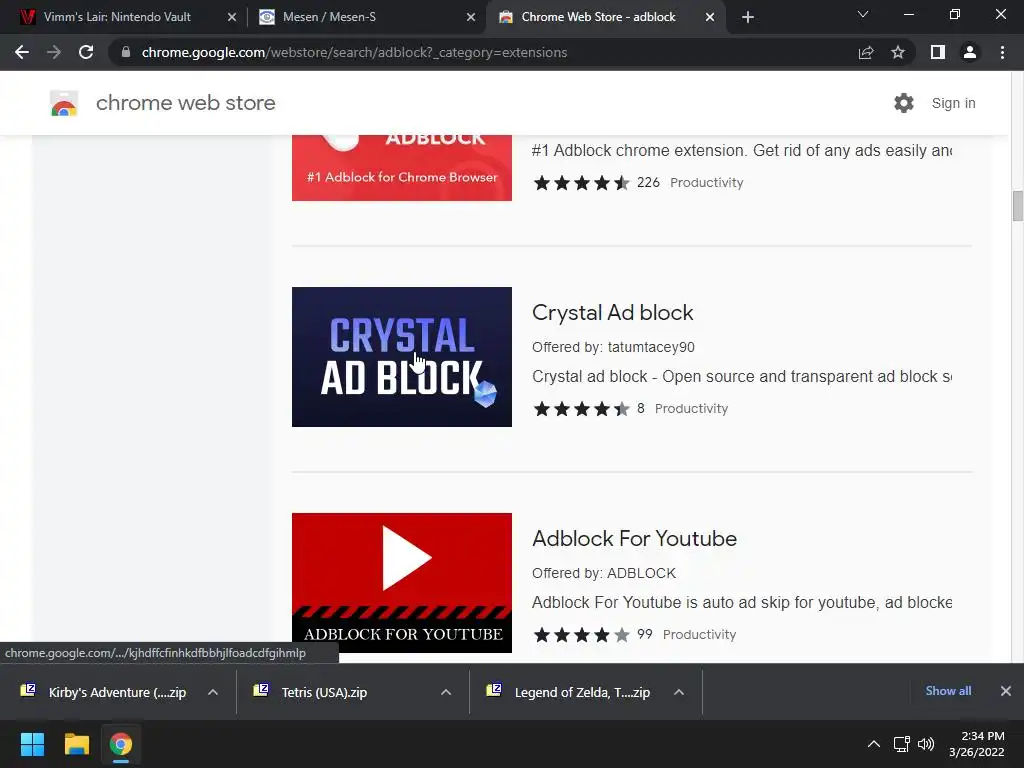Click the Crystal Ad block star rating
1024x768 pixels.
581,409
